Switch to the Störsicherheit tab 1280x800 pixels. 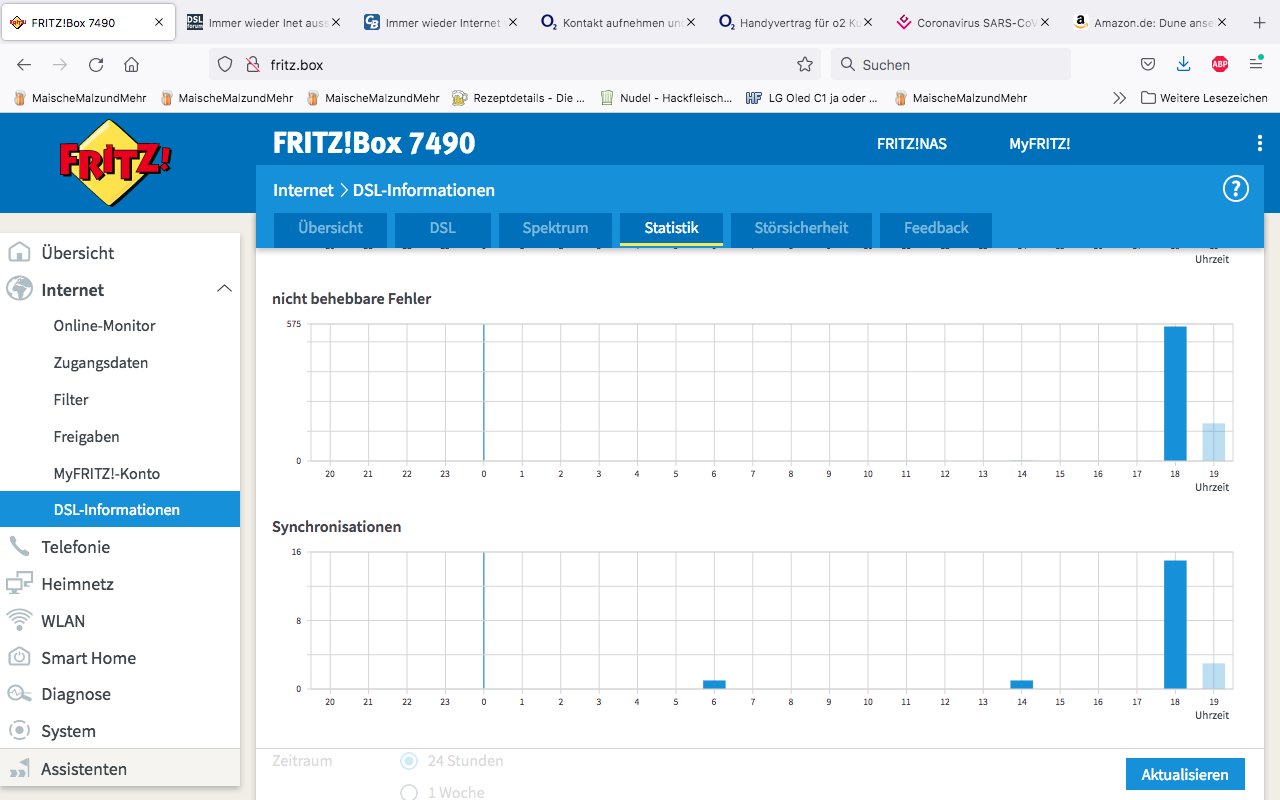[x=801, y=228]
